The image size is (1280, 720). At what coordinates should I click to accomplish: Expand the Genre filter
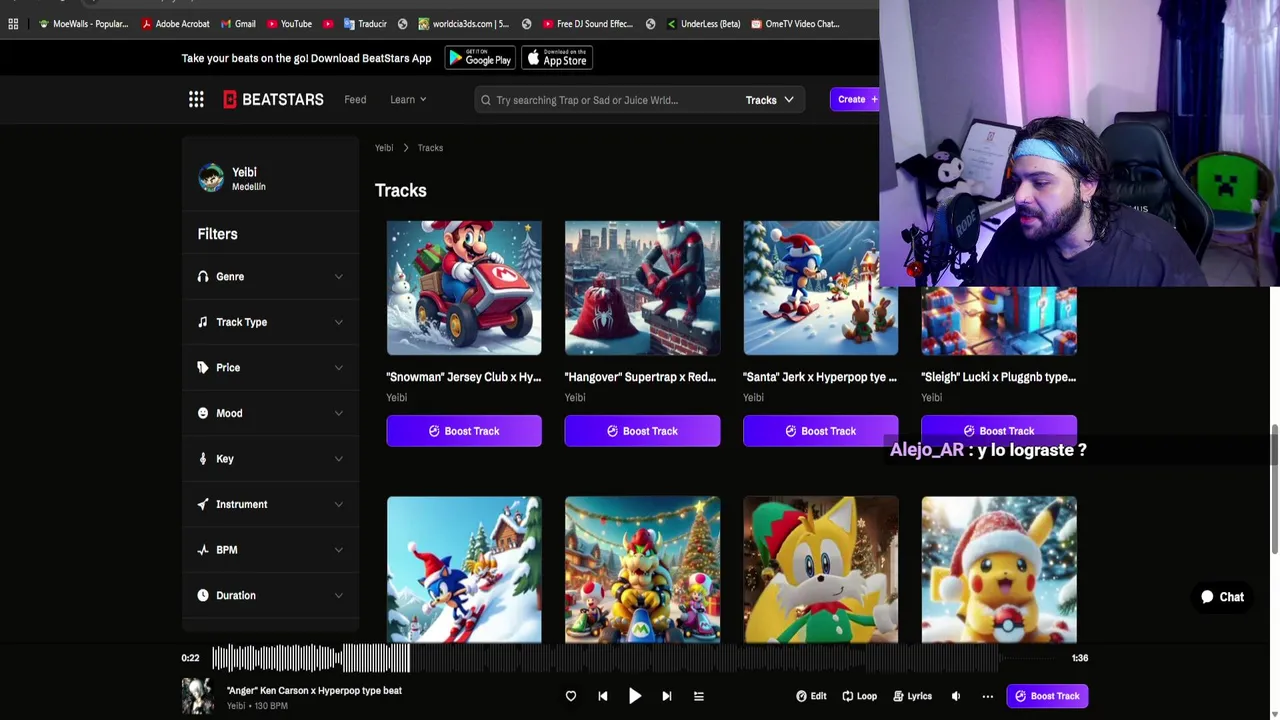point(270,277)
